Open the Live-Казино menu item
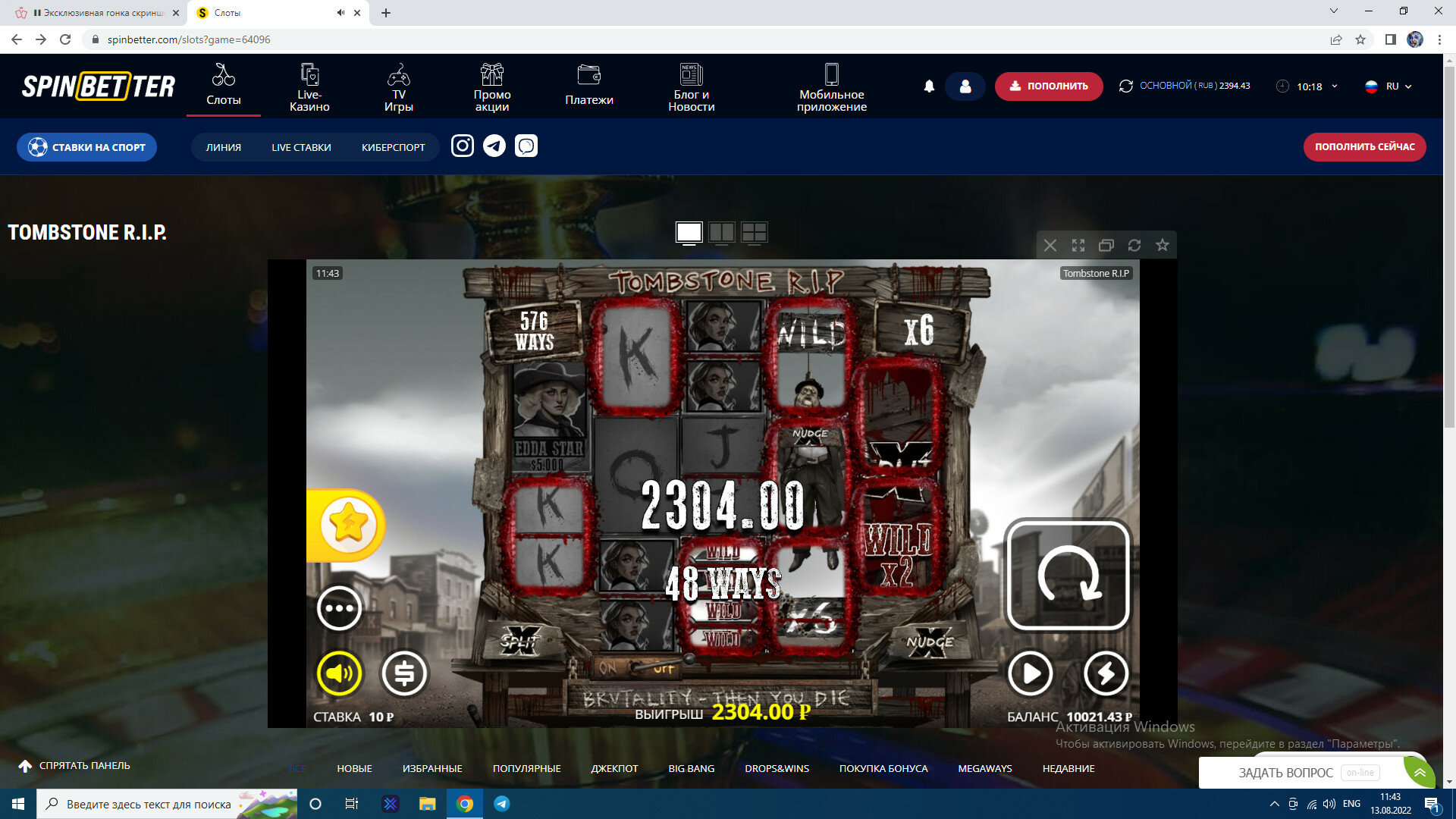Viewport: 1456px width, 819px height. click(x=309, y=87)
